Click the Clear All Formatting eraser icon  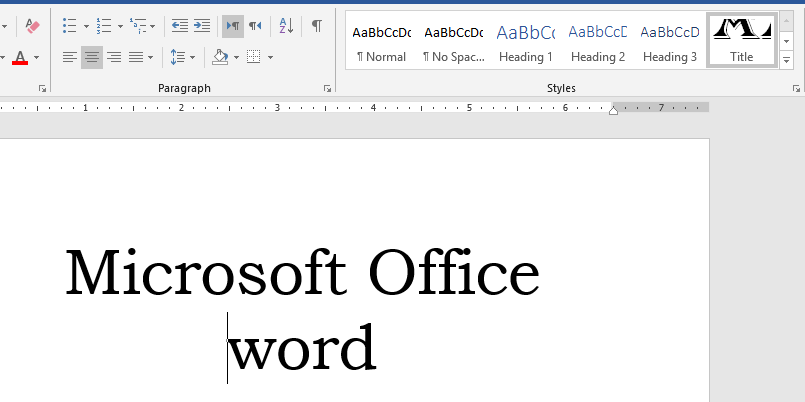coord(32,26)
